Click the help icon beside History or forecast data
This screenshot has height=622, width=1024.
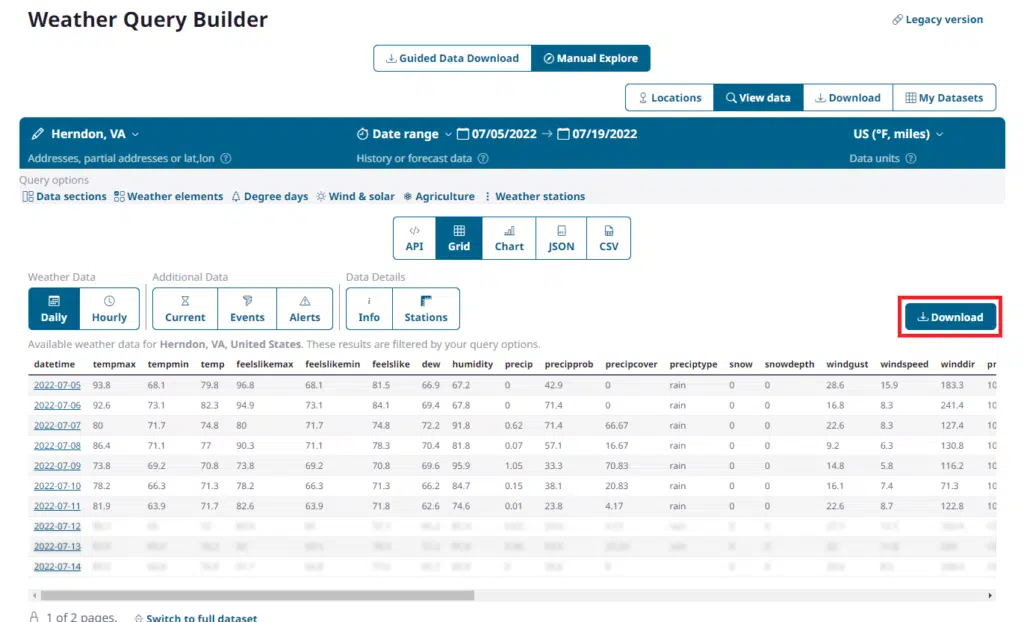tap(483, 159)
